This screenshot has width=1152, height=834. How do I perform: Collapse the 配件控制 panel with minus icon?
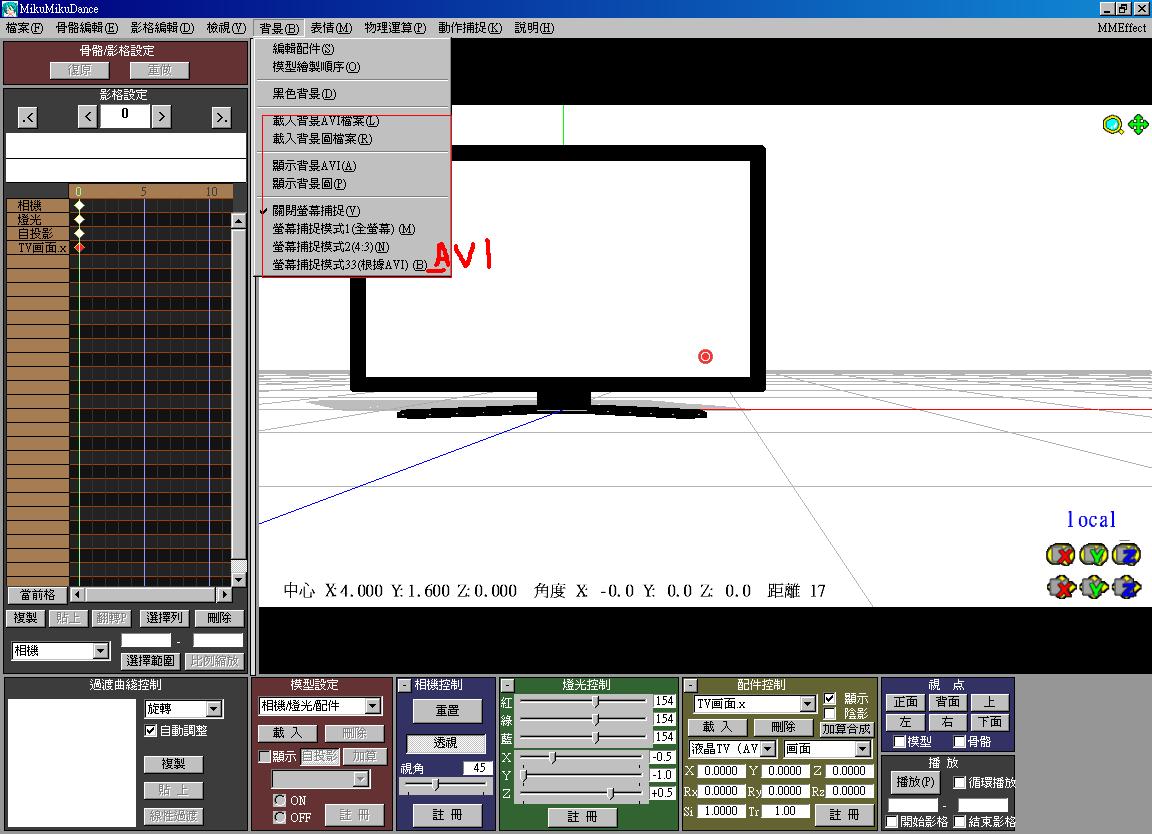coord(689,686)
